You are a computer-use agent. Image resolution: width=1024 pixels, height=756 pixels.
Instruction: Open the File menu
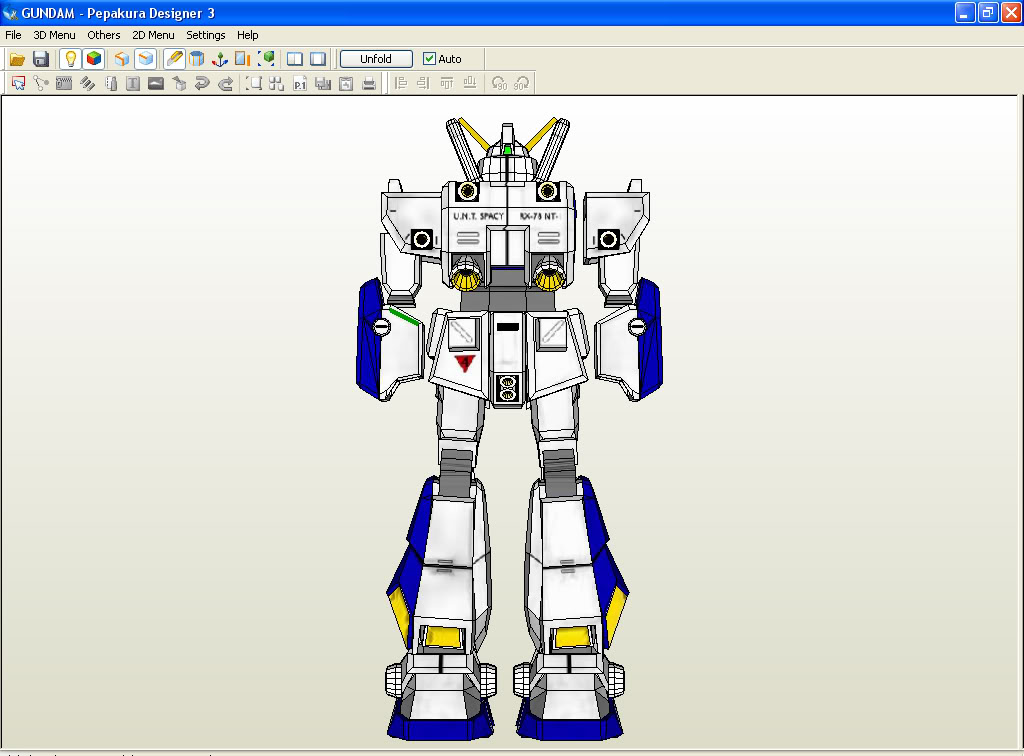click(x=13, y=35)
